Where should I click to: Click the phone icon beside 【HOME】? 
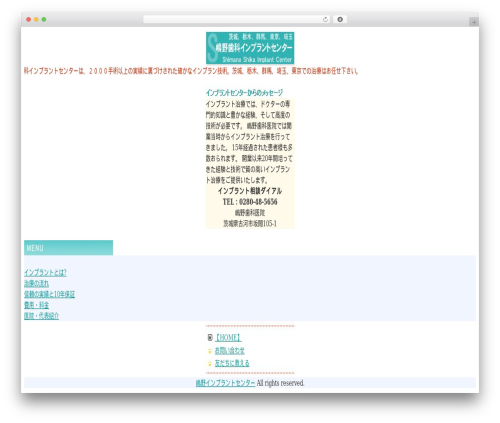coord(210,338)
